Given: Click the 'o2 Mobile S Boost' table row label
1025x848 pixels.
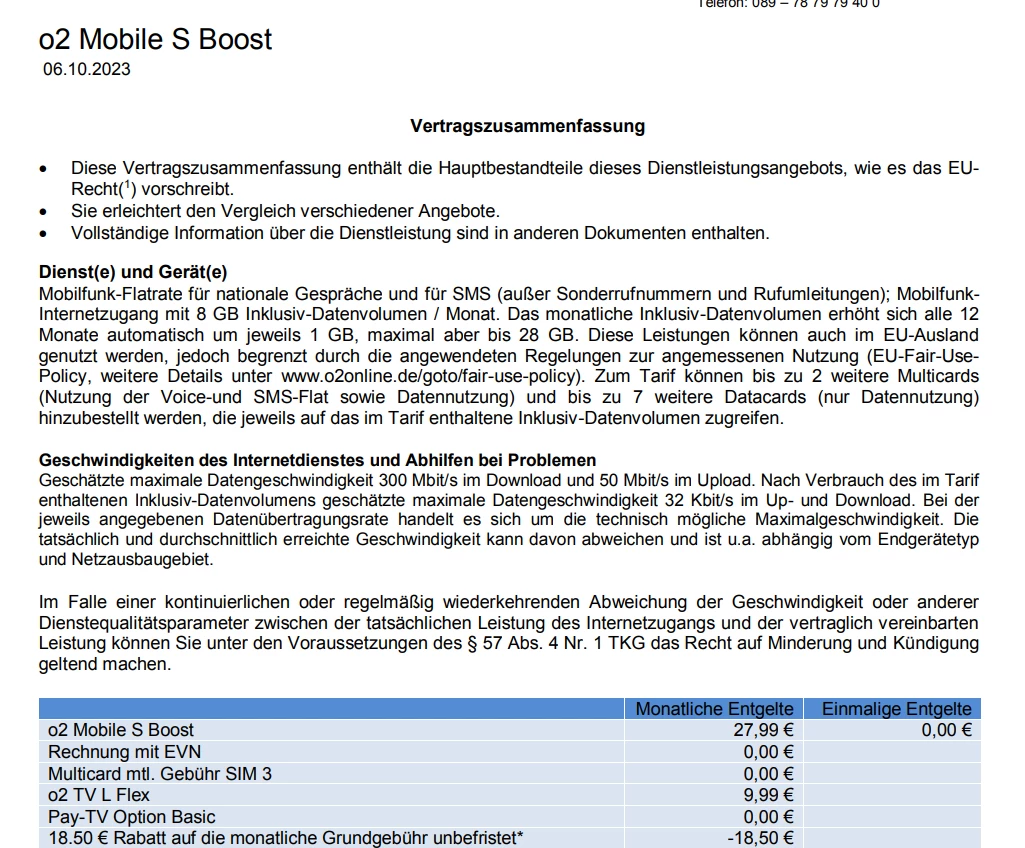Looking at the screenshot, I should tap(121, 730).
